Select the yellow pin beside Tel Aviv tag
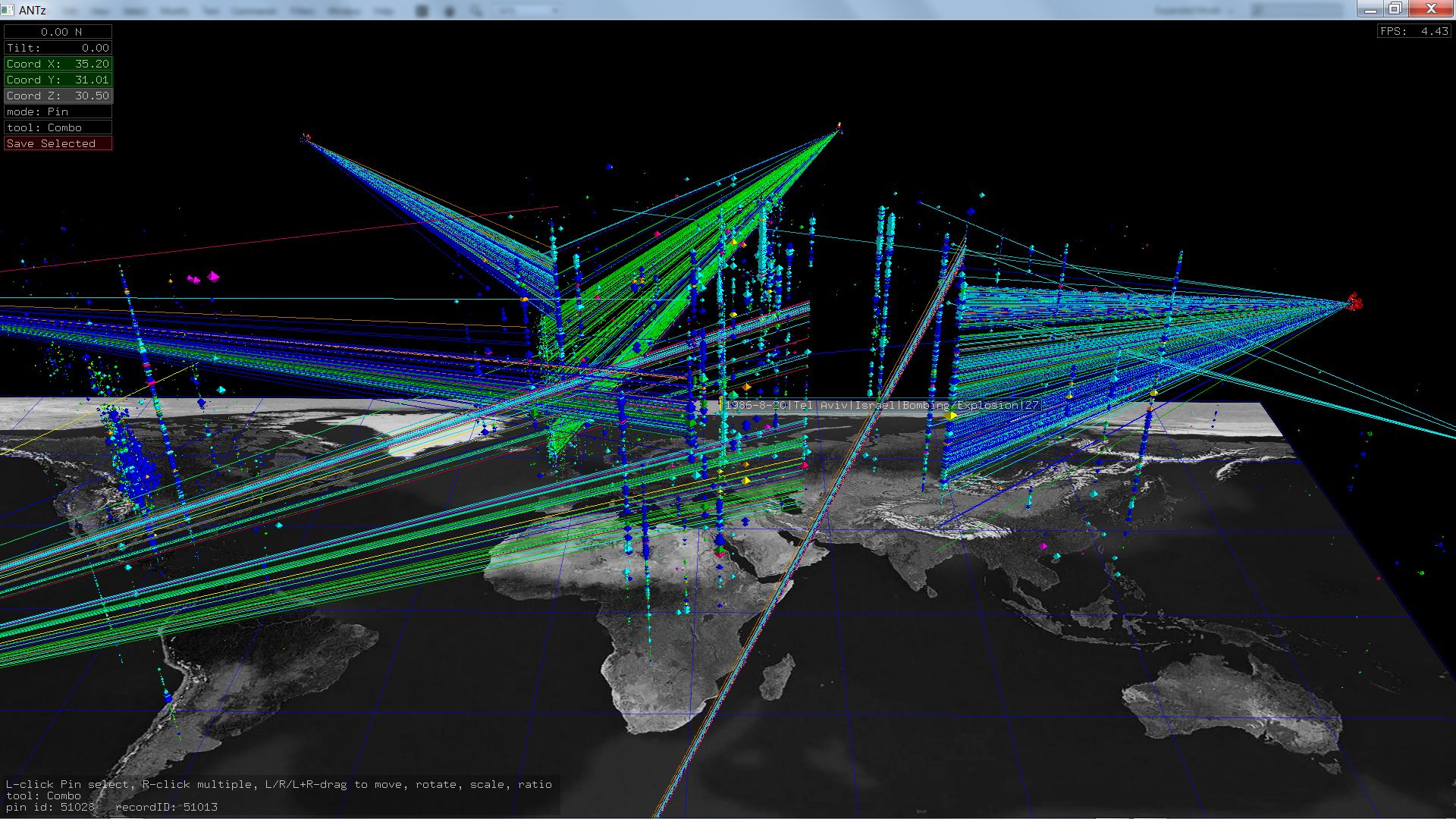Viewport: 1456px width, 819px height. pos(951,416)
